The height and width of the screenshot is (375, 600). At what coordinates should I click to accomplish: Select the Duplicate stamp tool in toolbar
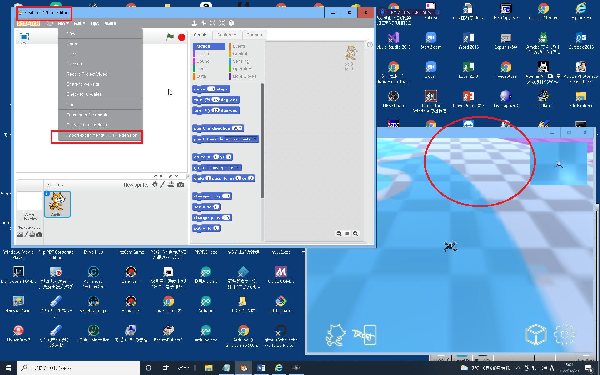click(x=195, y=23)
